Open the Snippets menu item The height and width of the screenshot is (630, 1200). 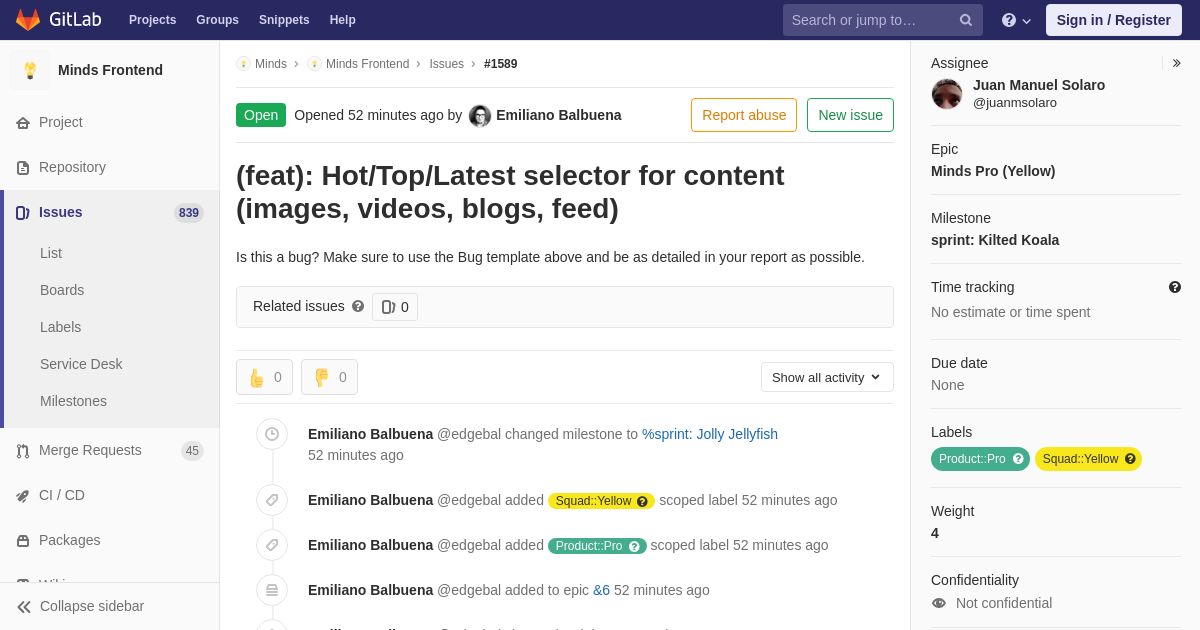click(284, 20)
